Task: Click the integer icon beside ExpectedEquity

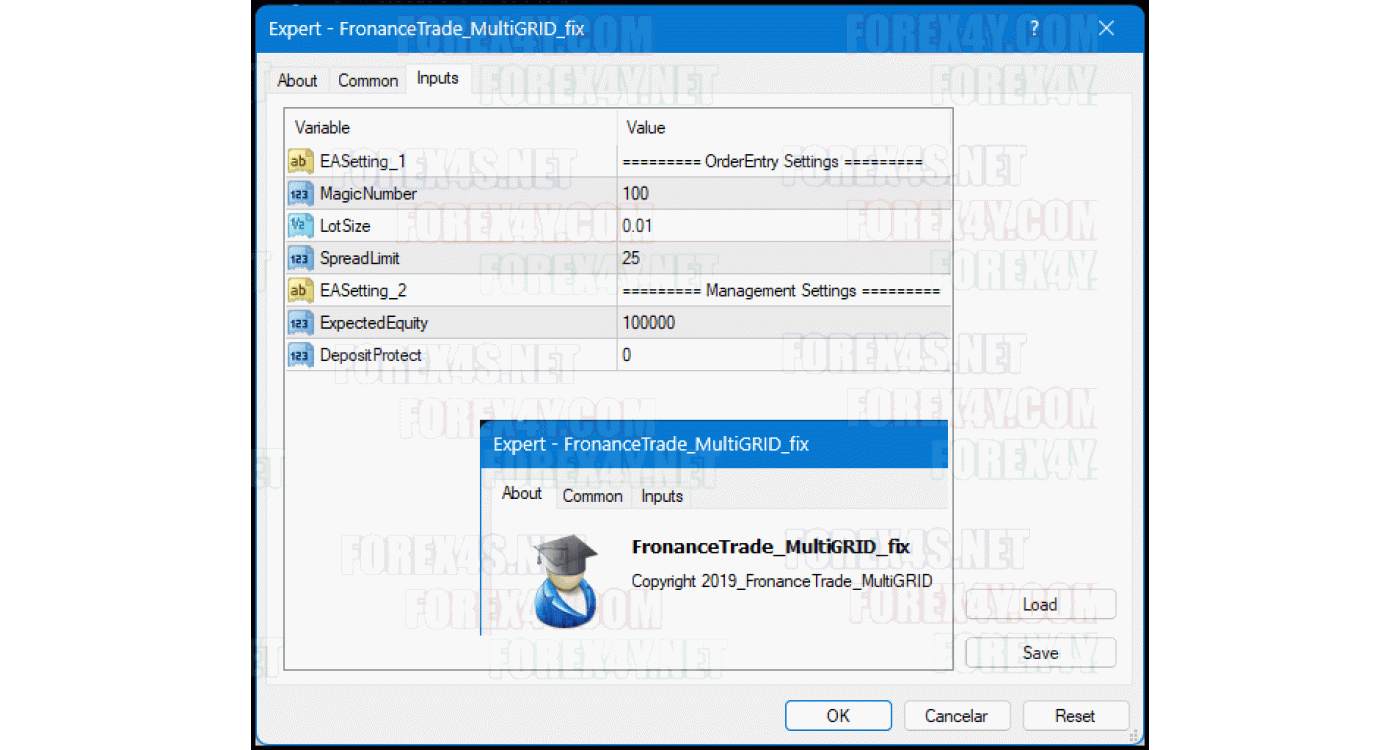Action: pos(300,323)
